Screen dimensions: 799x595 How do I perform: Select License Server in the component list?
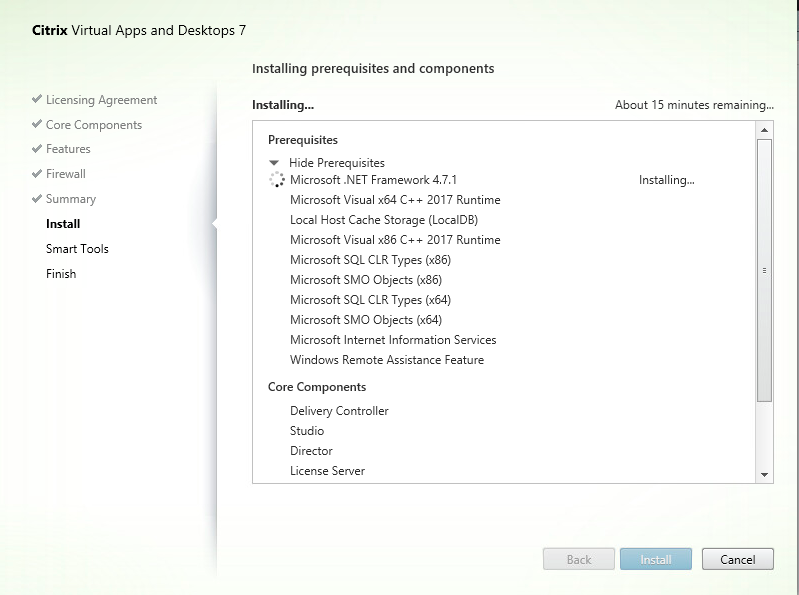[x=327, y=471]
